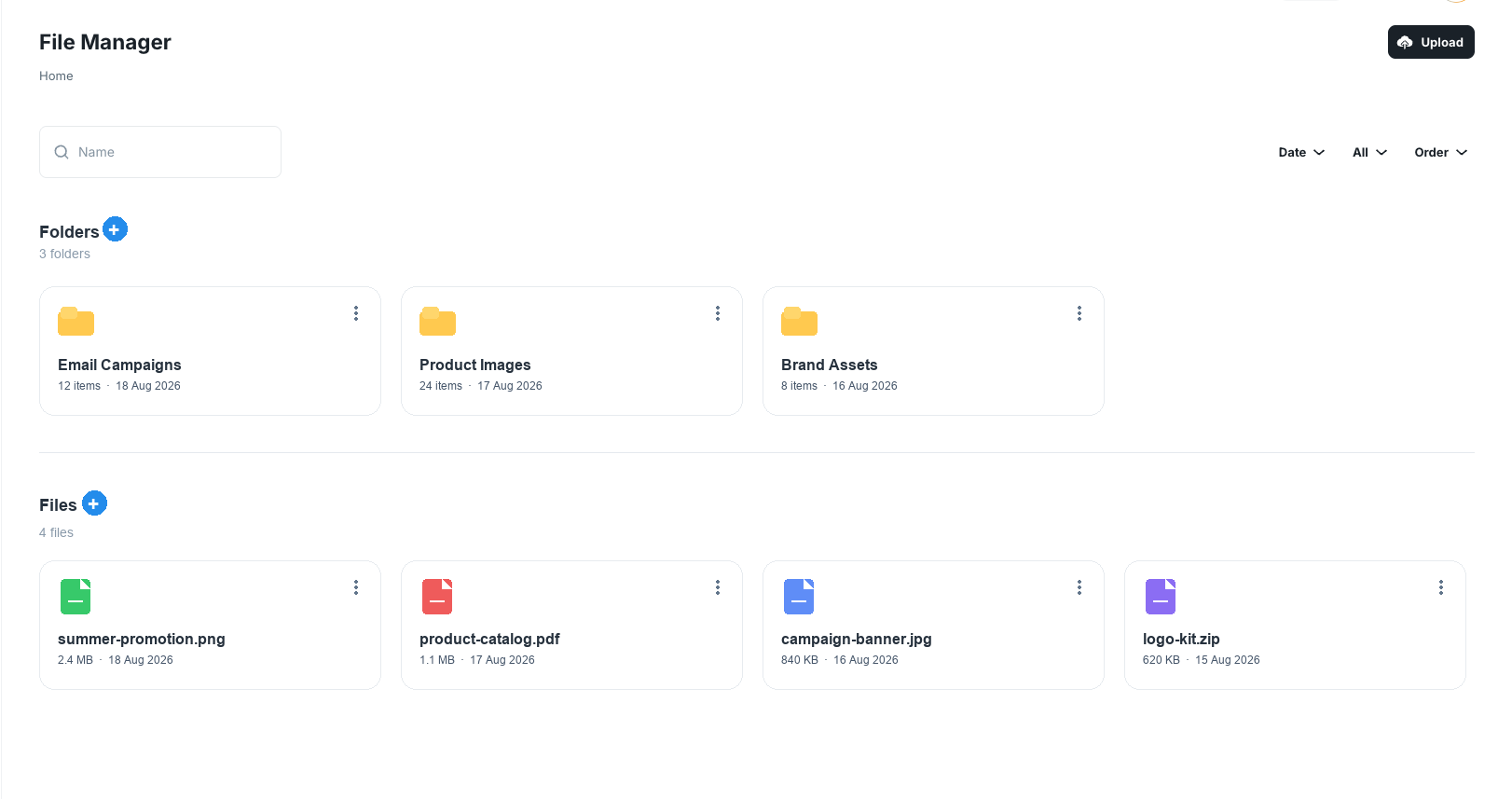Select the logo-kit.zip file name
The width and height of the screenshot is (1512, 799).
pyautogui.click(x=1181, y=639)
